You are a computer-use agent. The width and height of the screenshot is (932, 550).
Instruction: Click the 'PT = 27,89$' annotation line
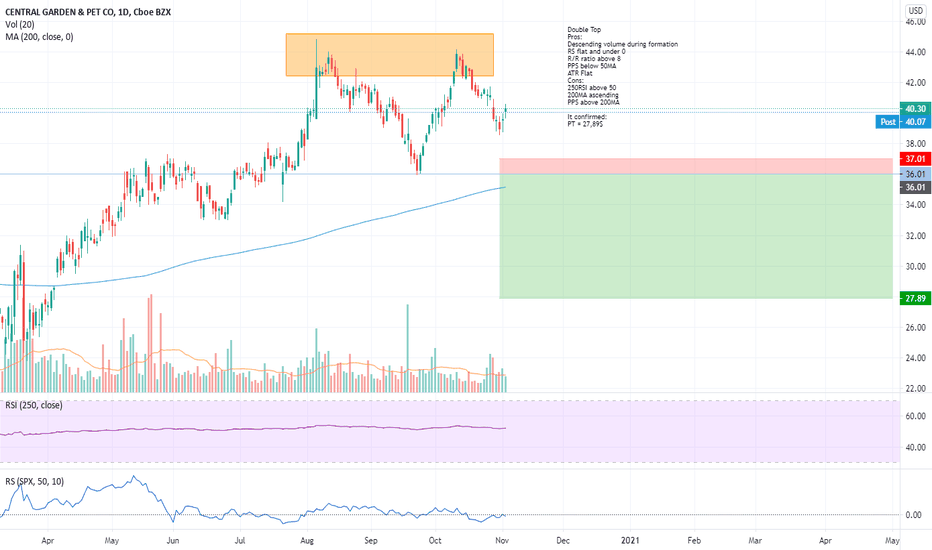click(x=585, y=124)
